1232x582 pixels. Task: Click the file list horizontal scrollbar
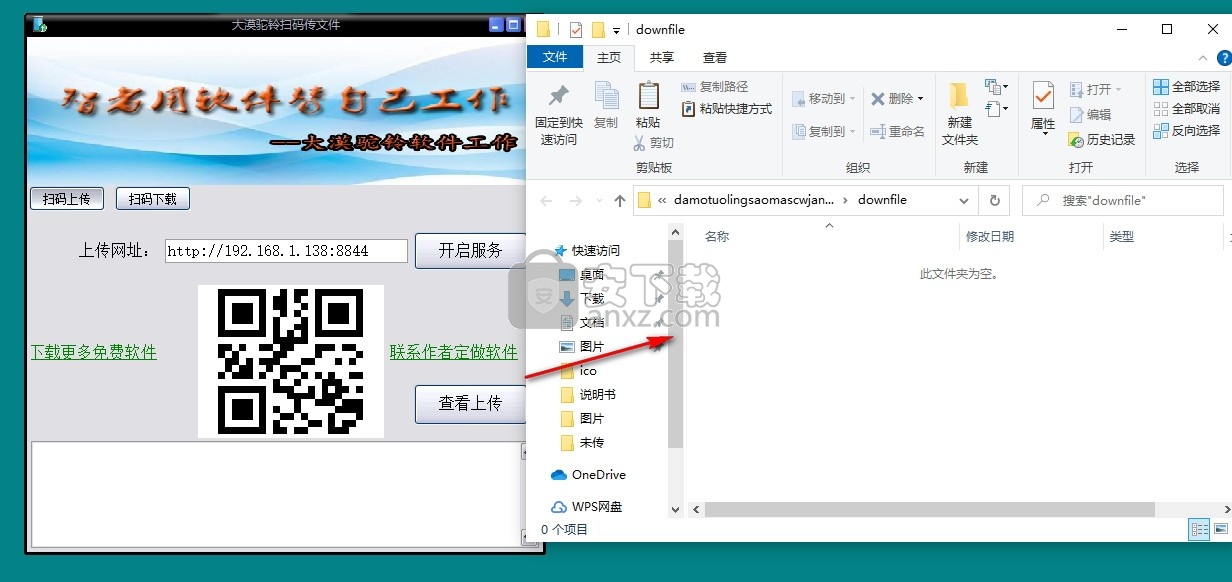[x=929, y=509]
